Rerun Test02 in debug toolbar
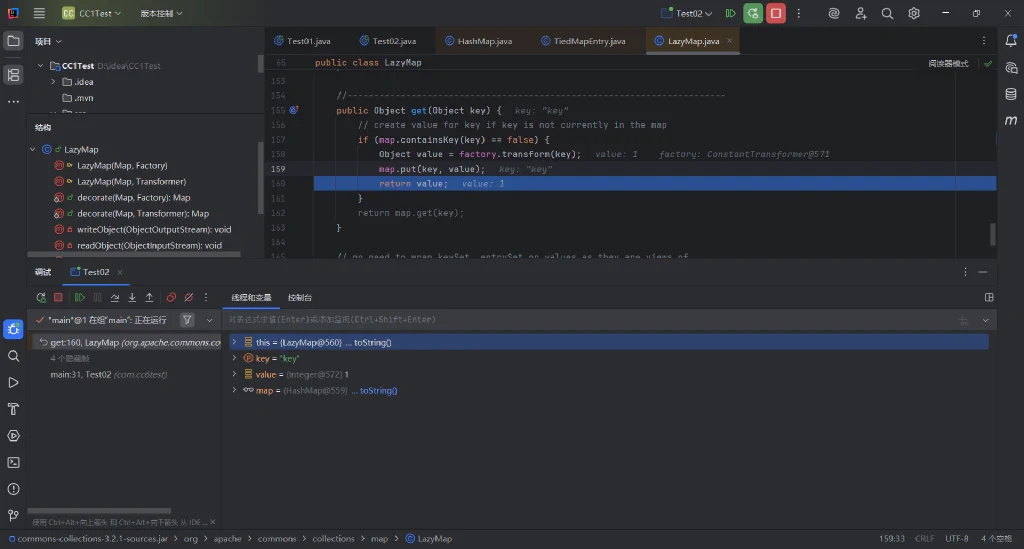 (41, 298)
